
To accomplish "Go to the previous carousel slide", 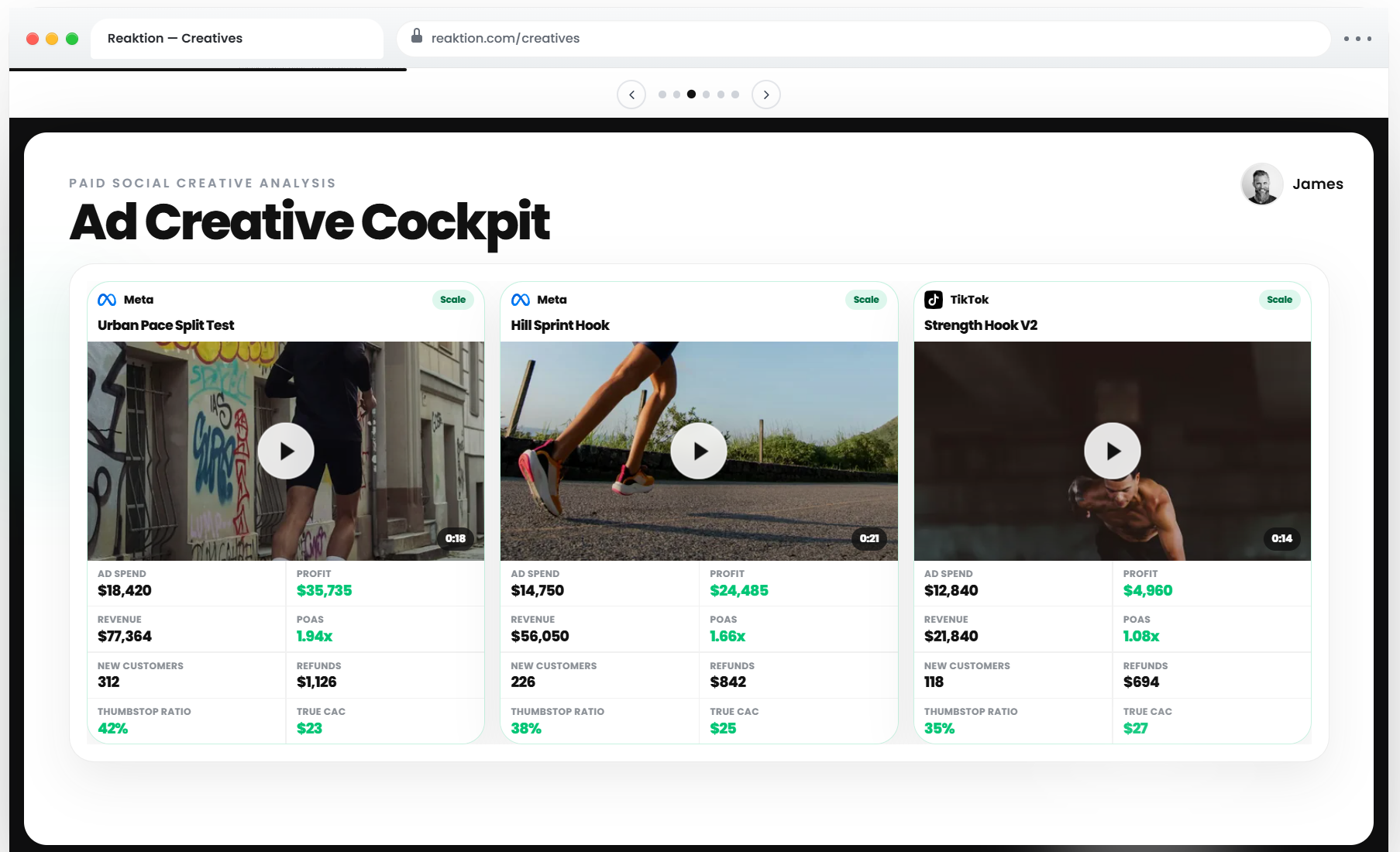I will pyautogui.click(x=631, y=94).
